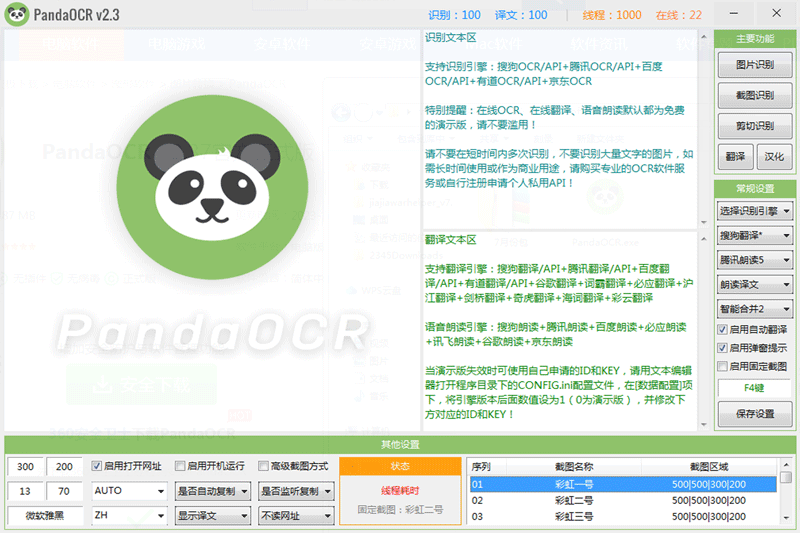Click scroll-down arrow of 识别文本区

pos(704,222)
